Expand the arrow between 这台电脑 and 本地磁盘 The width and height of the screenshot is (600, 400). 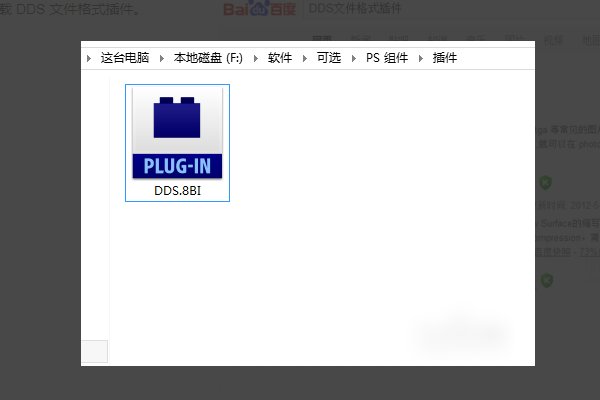pyautogui.click(x=162, y=59)
